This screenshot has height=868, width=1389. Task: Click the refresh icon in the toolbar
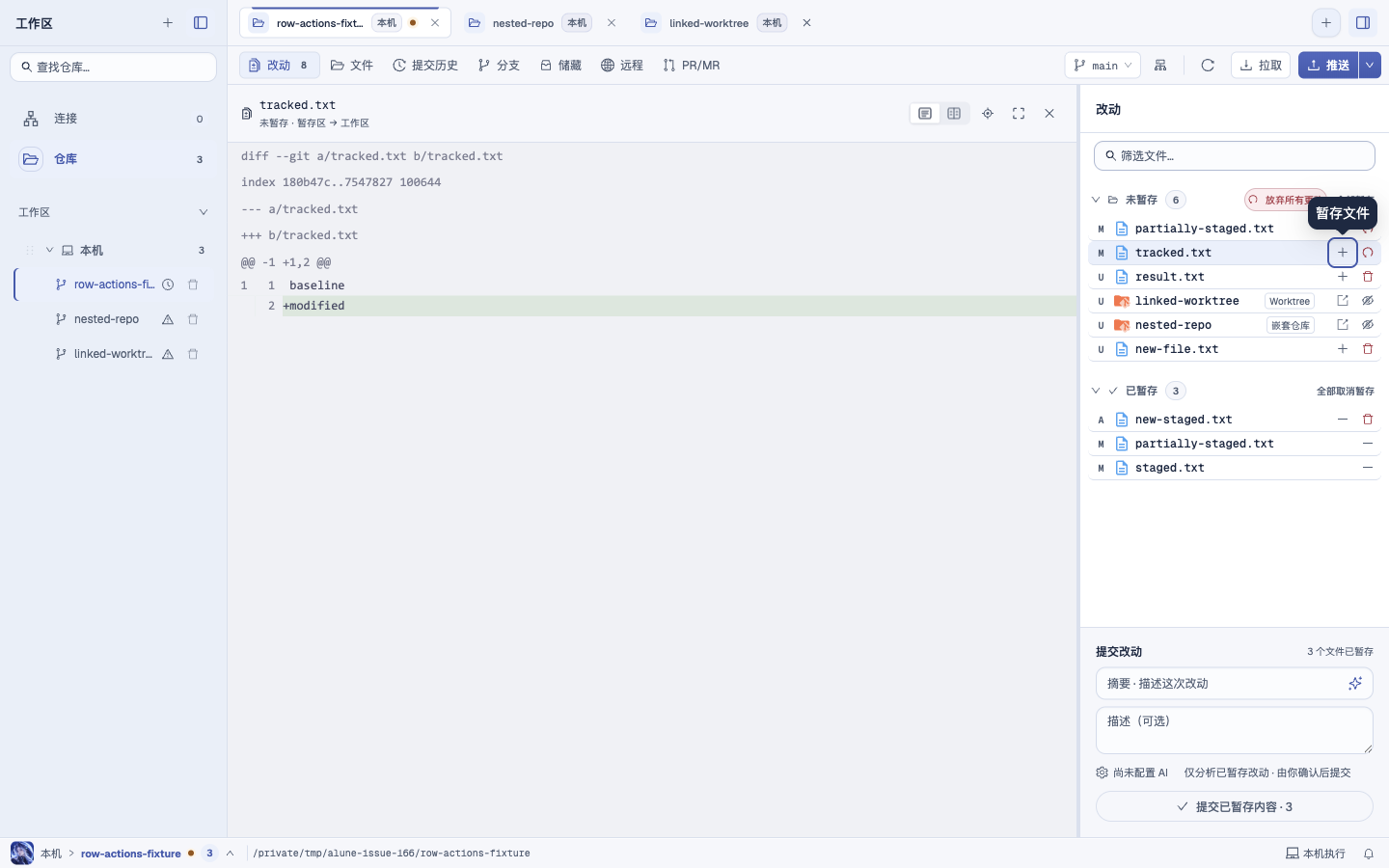click(x=1208, y=66)
